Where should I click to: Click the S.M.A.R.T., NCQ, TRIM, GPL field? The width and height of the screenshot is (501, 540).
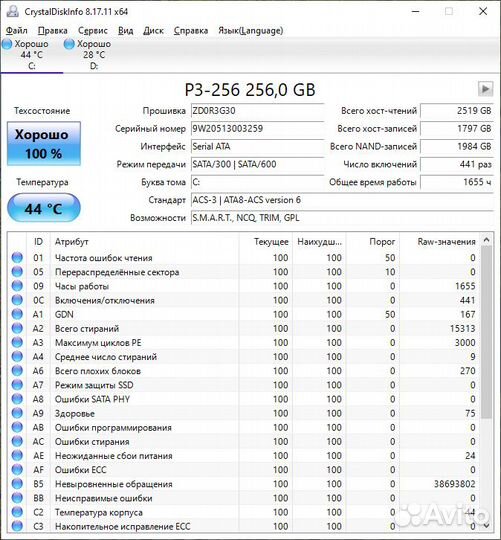click(342, 218)
